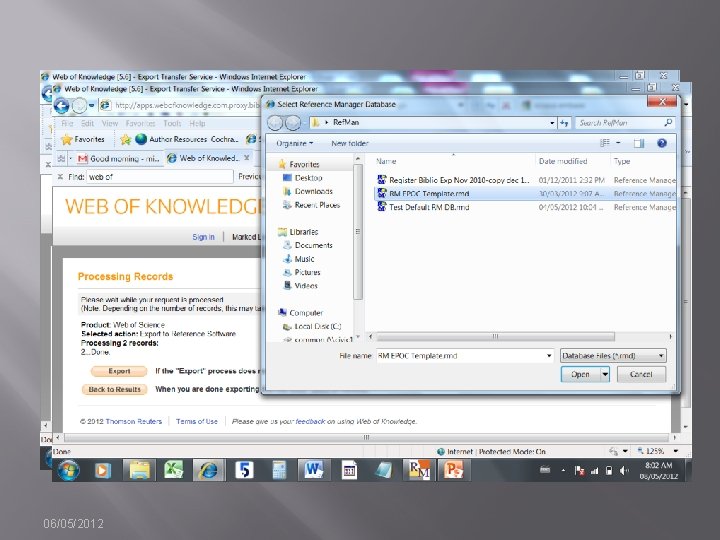Expand the Open button split arrow

(x=605, y=374)
